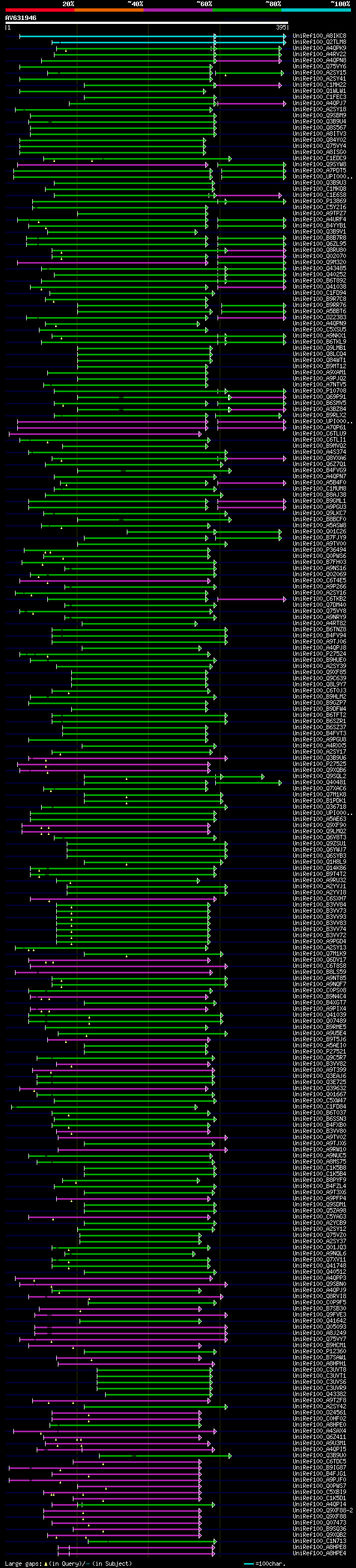Click the UniRef100_C6SXH7 label
This screenshot has height=1568, width=356.
pos(319,898)
